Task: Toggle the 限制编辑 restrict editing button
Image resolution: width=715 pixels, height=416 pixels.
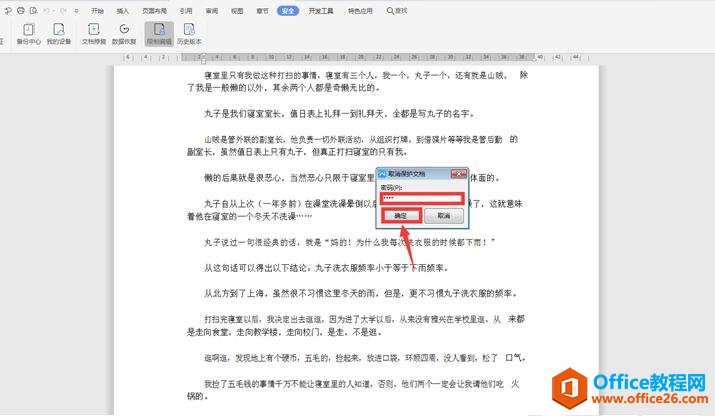Action: 159,34
